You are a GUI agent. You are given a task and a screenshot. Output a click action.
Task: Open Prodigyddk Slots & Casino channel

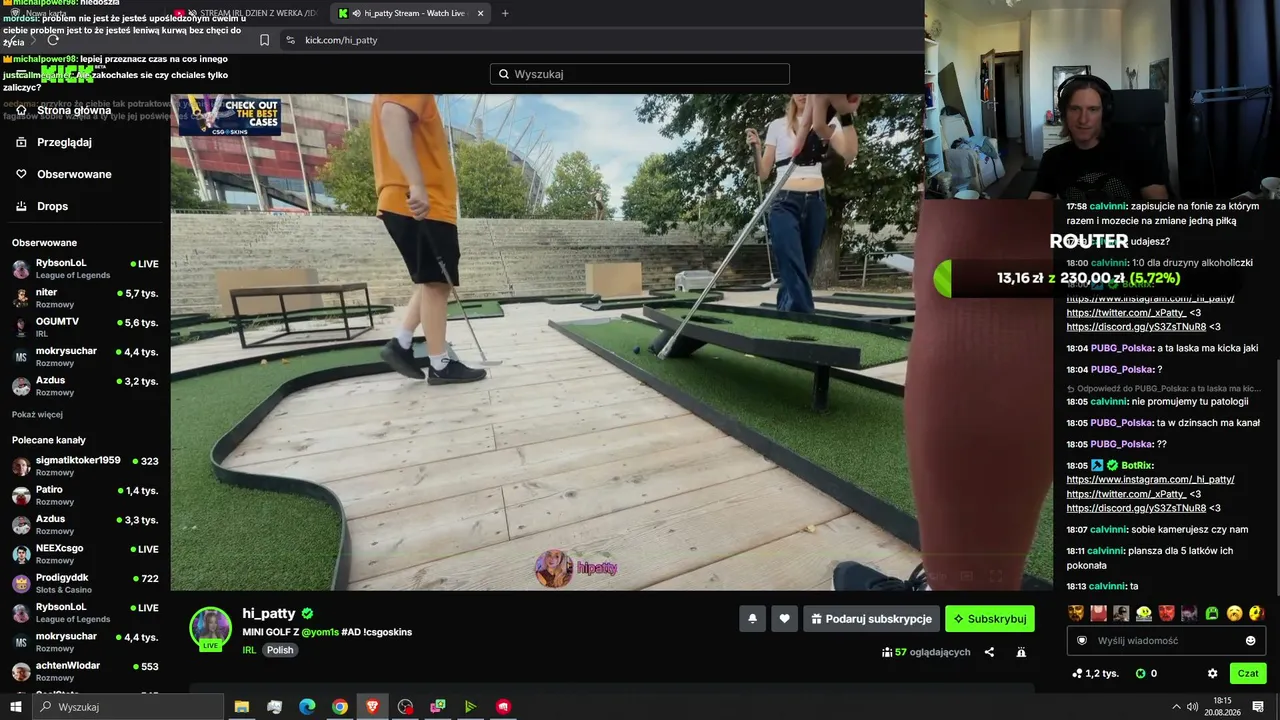pyautogui.click(x=85, y=584)
